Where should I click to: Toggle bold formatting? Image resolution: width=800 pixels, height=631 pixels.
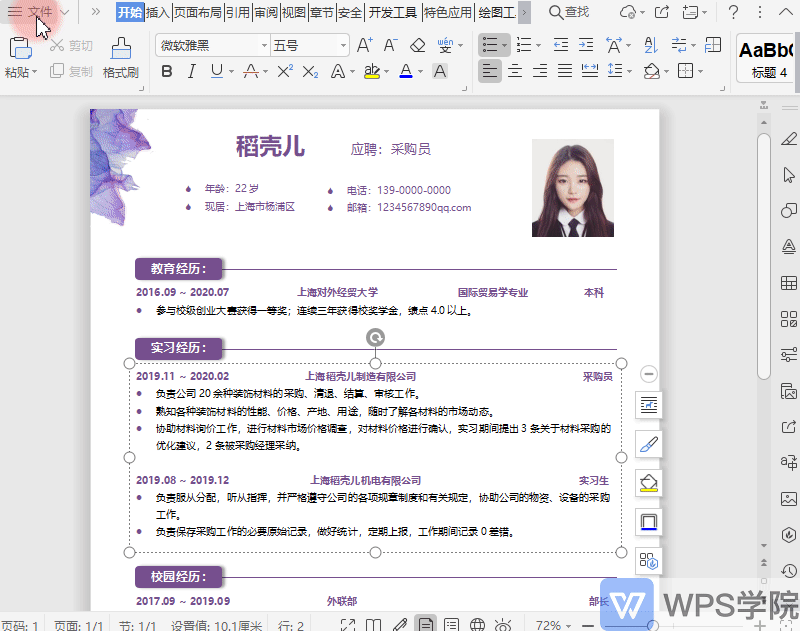pos(166,72)
